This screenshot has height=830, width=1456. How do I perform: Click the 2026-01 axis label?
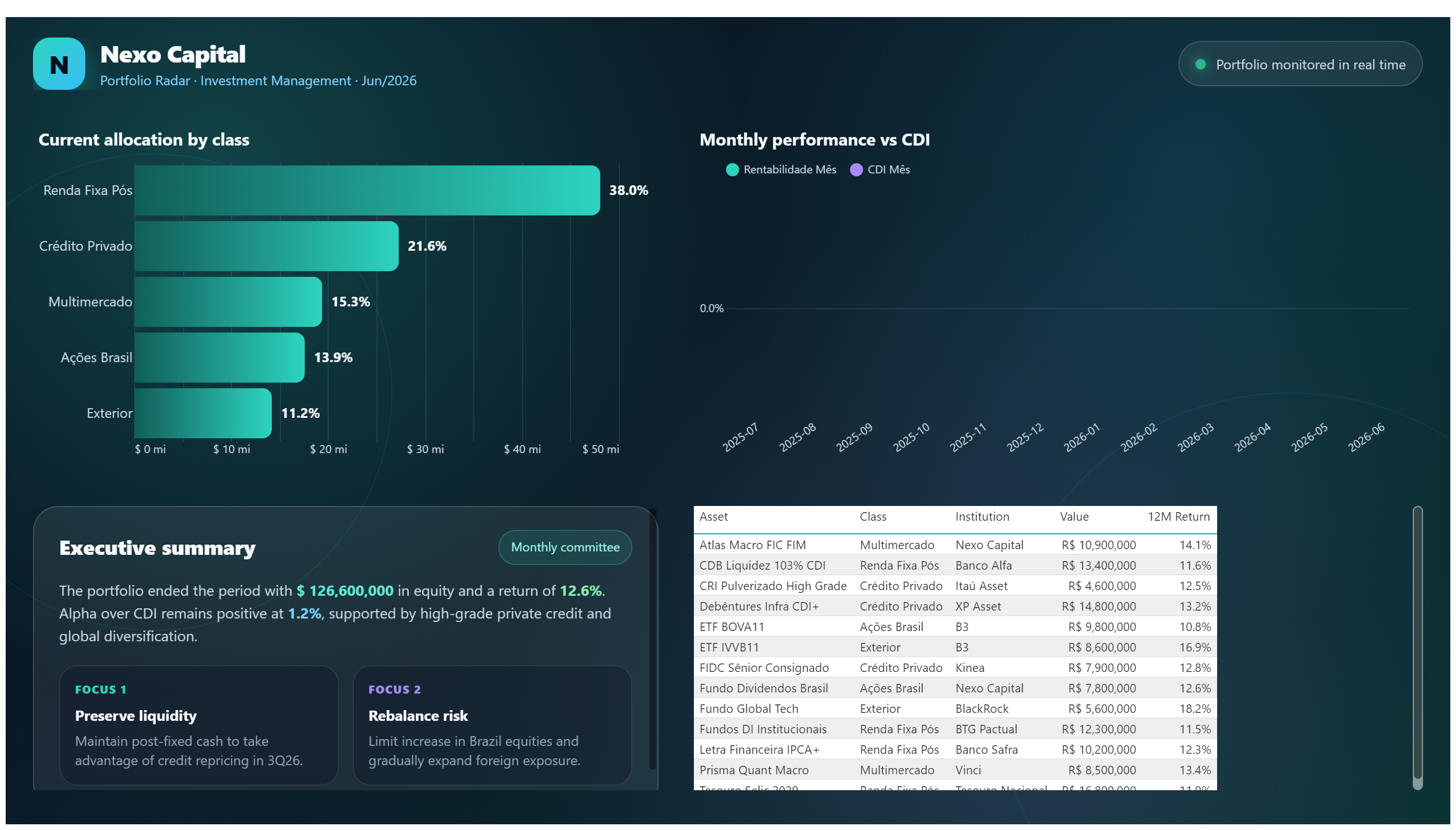point(1081,437)
